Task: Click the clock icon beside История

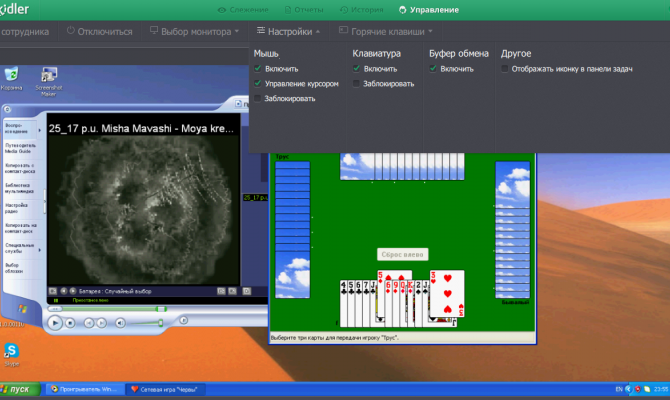Action: click(x=344, y=10)
